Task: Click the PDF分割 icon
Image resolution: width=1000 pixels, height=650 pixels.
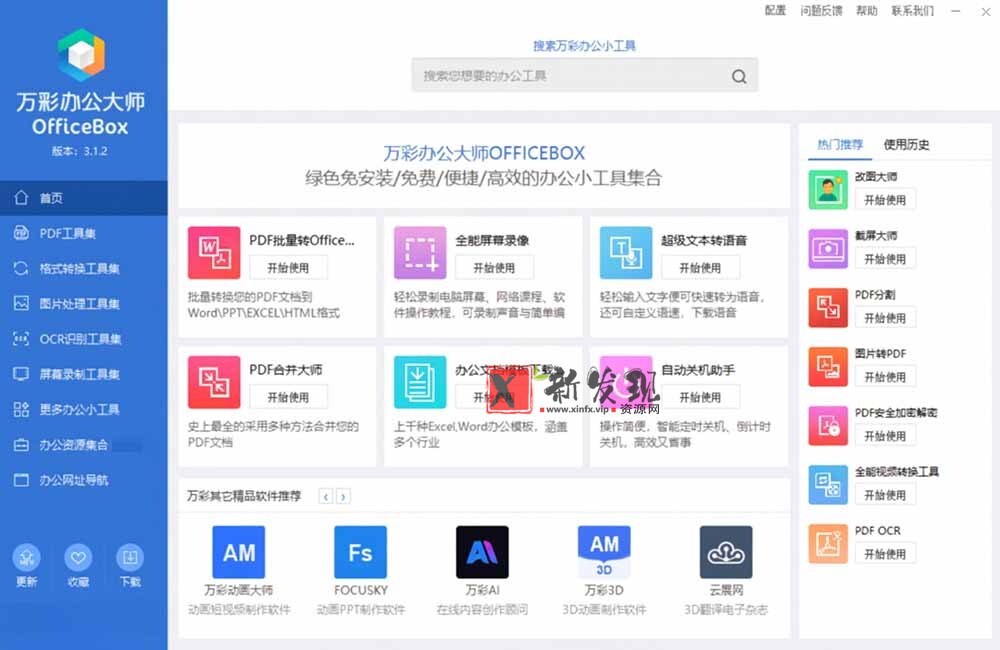Action: tap(828, 307)
